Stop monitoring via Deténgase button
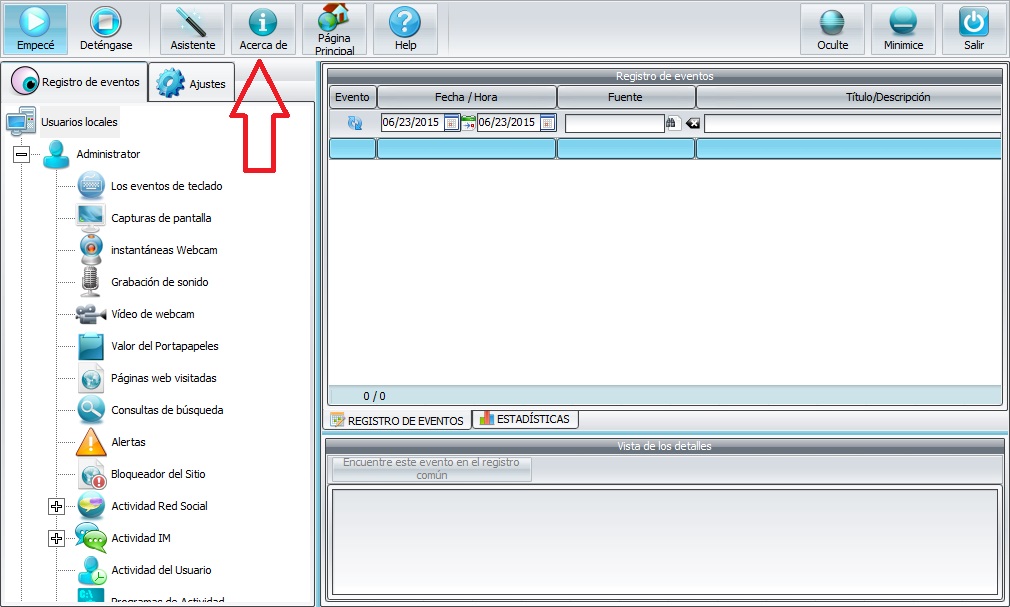This screenshot has width=1010, height=607. (106, 29)
